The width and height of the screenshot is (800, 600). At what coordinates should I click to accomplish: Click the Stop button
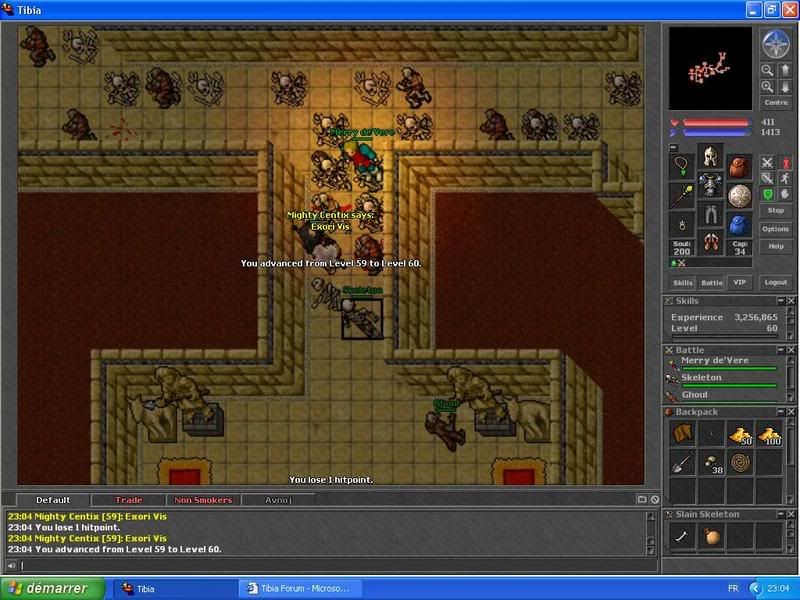[776, 210]
